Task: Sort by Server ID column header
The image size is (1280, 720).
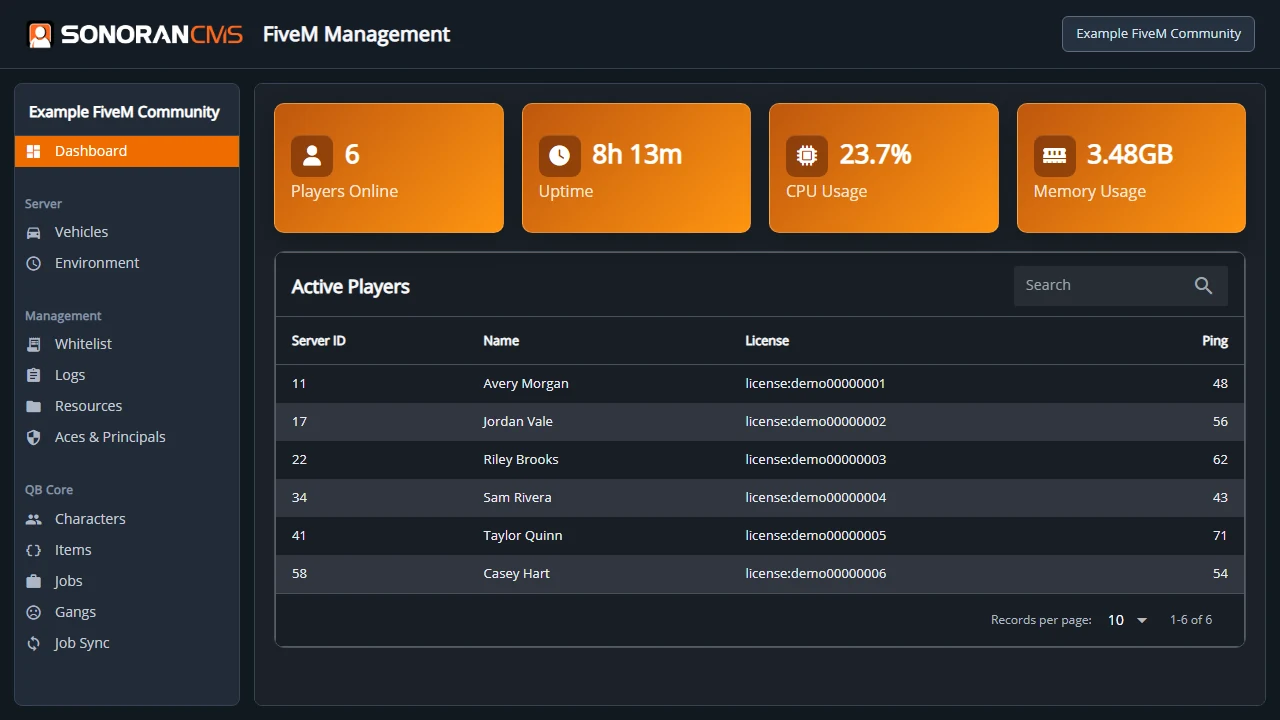Action: (x=318, y=341)
